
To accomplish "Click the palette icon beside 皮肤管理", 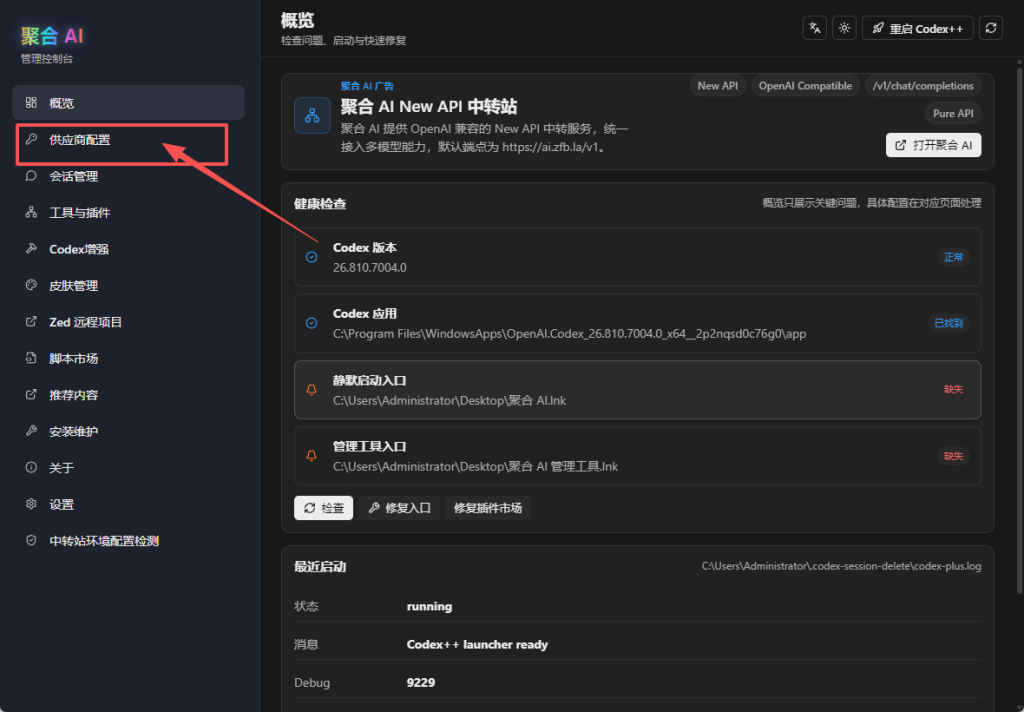I will tap(31, 285).
